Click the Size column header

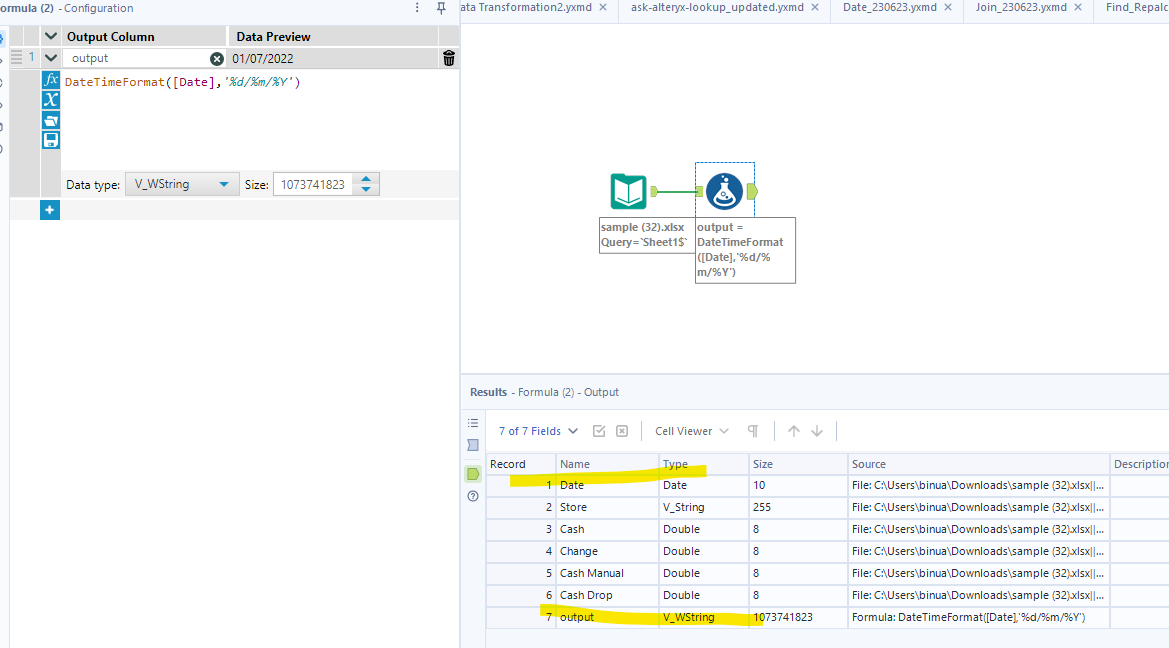tap(798, 464)
